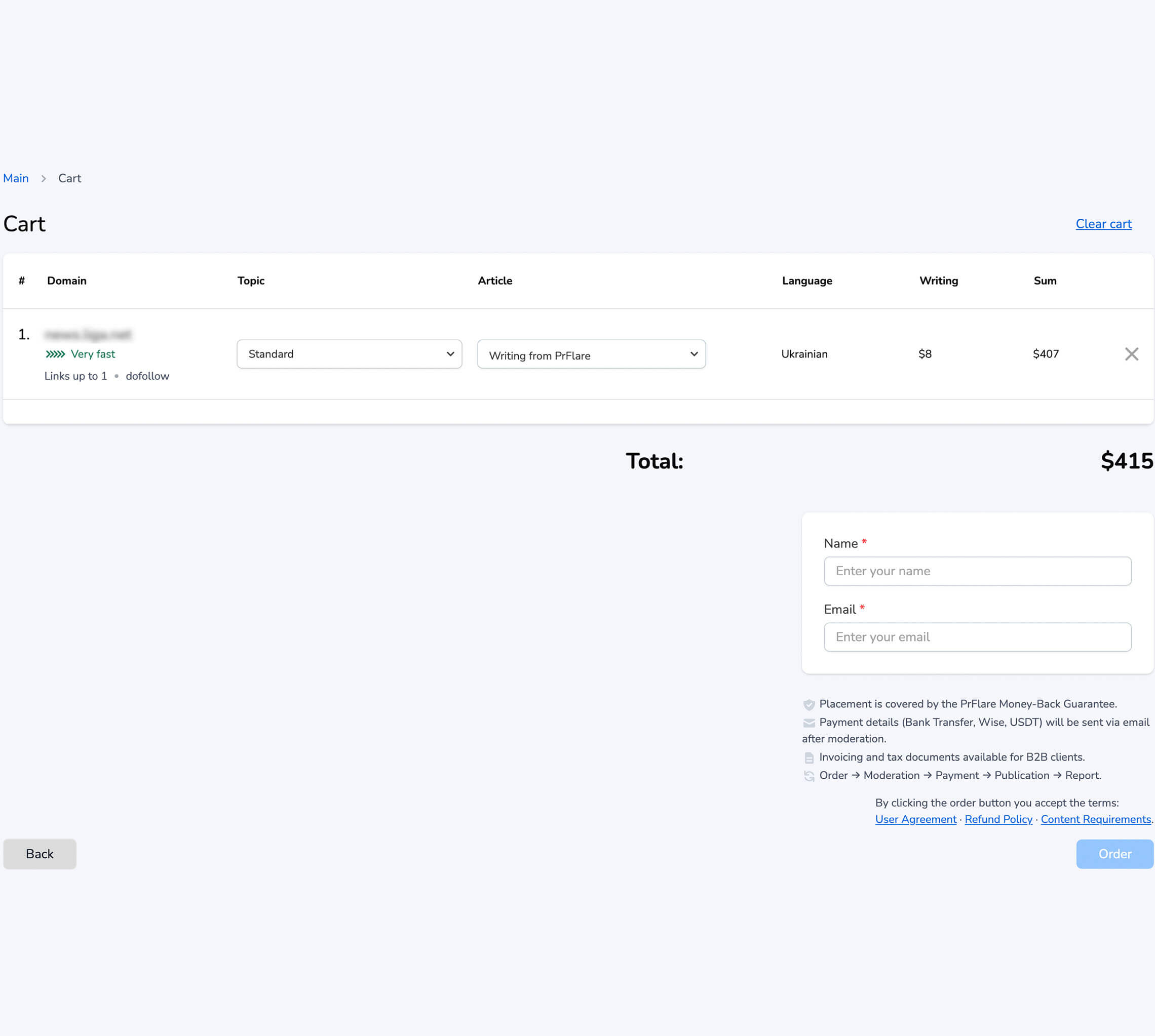Click the Money-Back Guarantee shield icon
The height and width of the screenshot is (1036, 1155).
click(x=808, y=705)
